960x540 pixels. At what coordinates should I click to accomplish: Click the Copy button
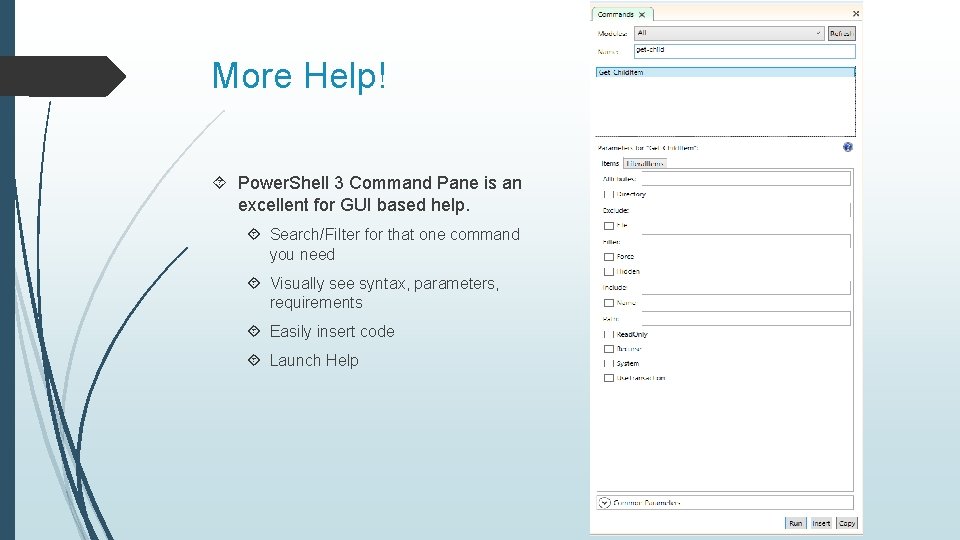click(x=847, y=523)
